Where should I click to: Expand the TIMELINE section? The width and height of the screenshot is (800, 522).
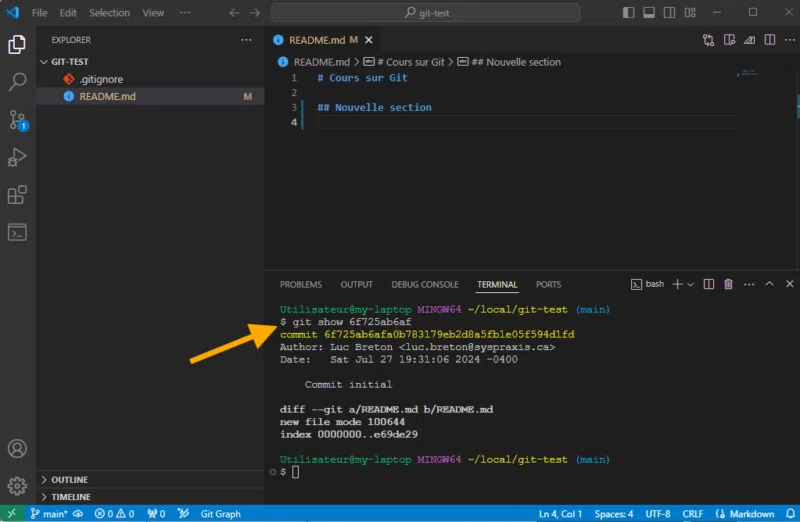[70, 497]
